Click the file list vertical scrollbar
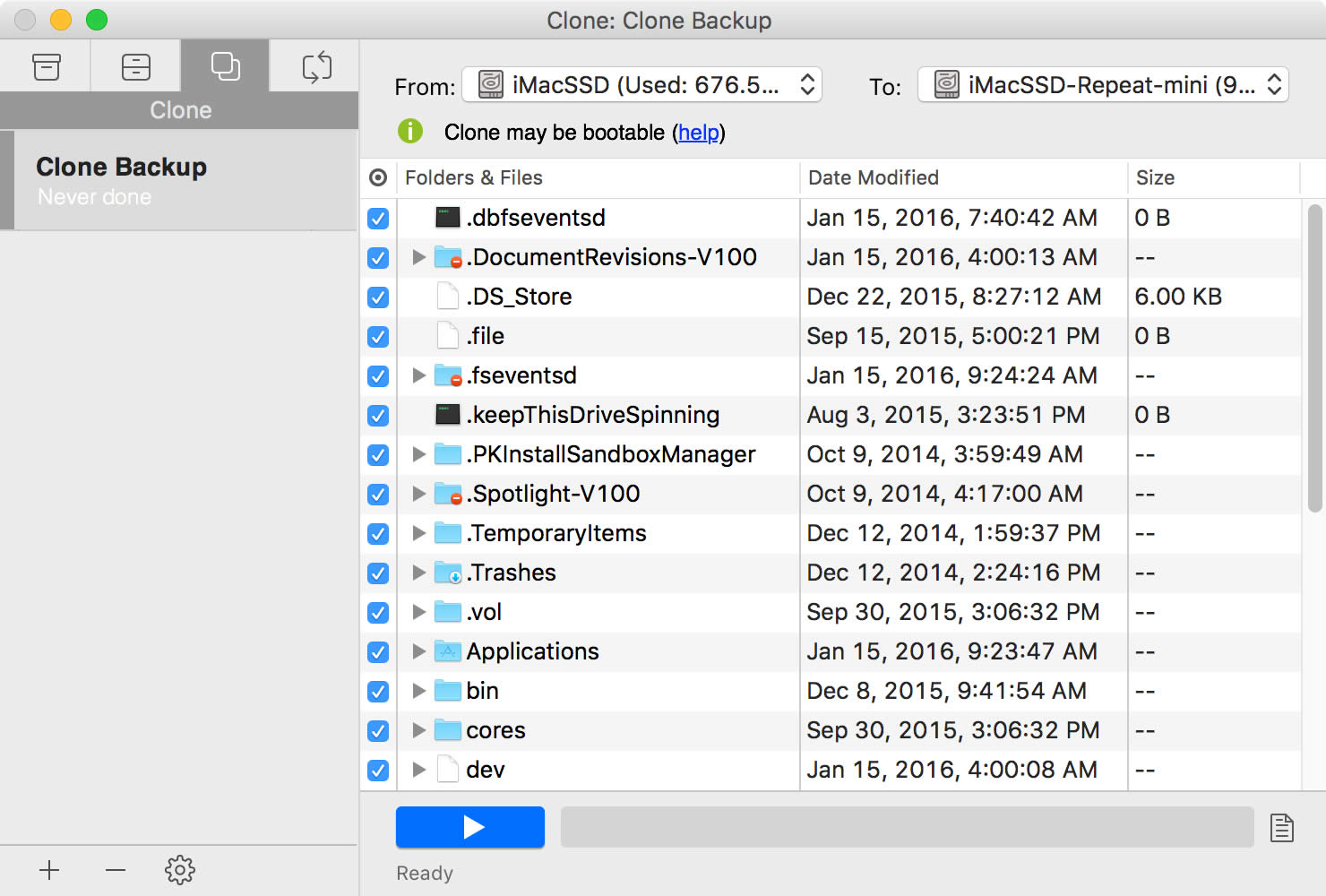This screenshot has height=896, width=1326. 1314,358
